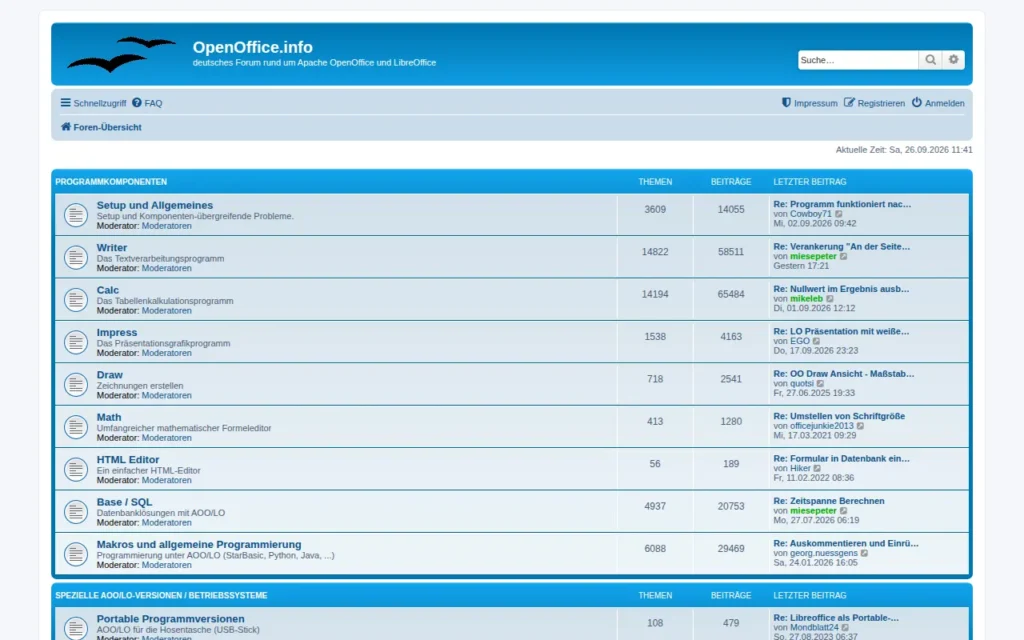This screenshot has height=640, width=1024.
Task: View user profile Cowboy71
Action: (x=811, y=214)
